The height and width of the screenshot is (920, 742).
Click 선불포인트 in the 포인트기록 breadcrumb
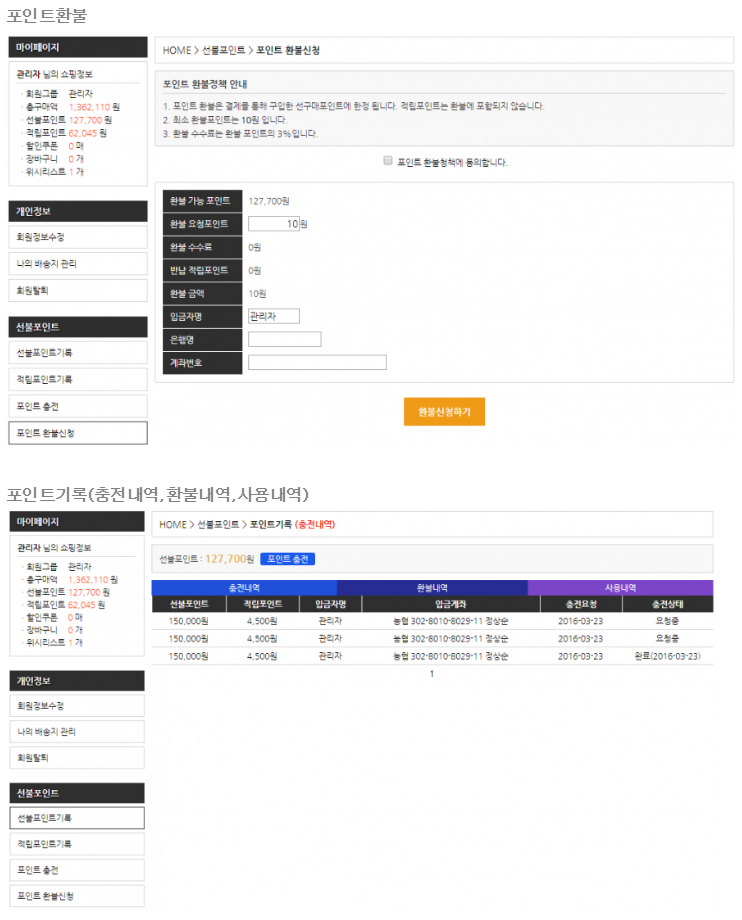click(x=218, y=524)
